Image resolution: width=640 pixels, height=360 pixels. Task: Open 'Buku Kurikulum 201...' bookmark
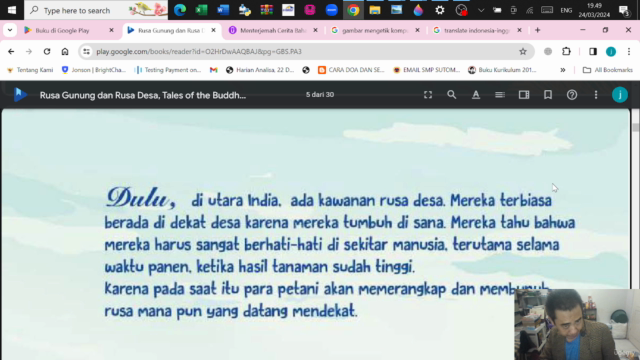coord(502,70)
